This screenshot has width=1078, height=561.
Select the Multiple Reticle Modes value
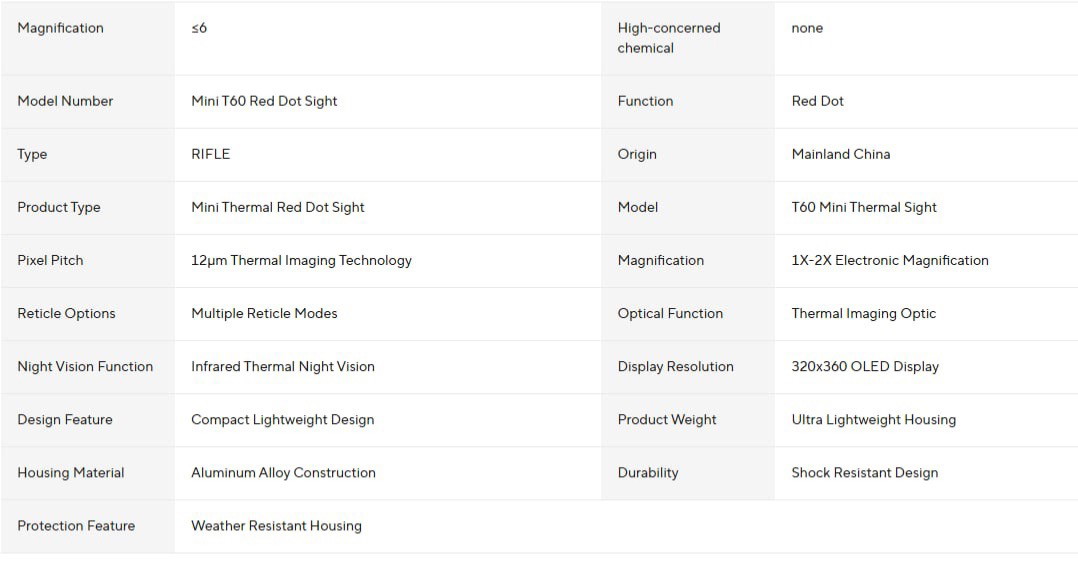click(264, 313)
